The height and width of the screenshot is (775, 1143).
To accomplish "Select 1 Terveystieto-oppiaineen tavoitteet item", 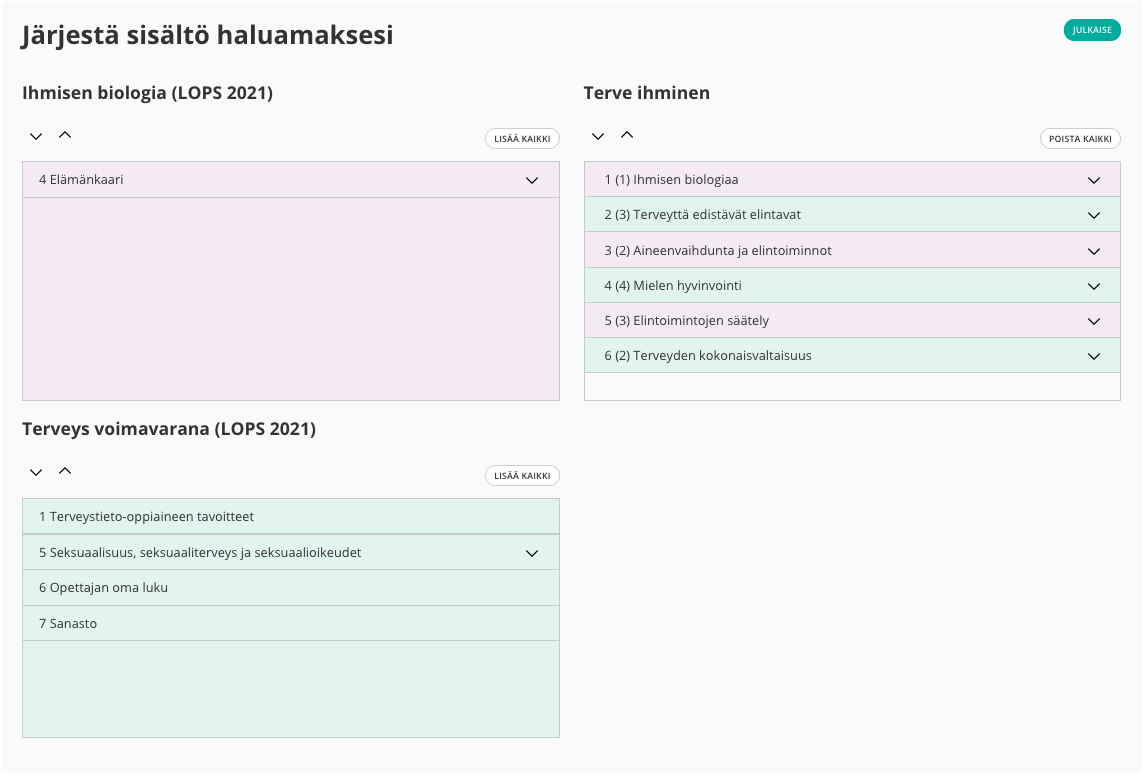I will click(x=146, y=517).
